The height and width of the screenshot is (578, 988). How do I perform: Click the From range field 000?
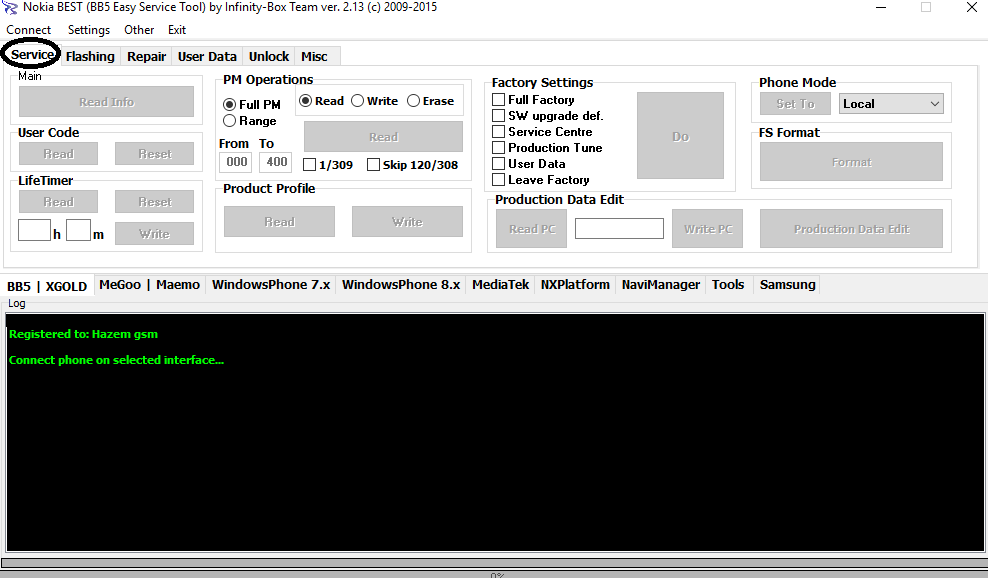point(236,162)
